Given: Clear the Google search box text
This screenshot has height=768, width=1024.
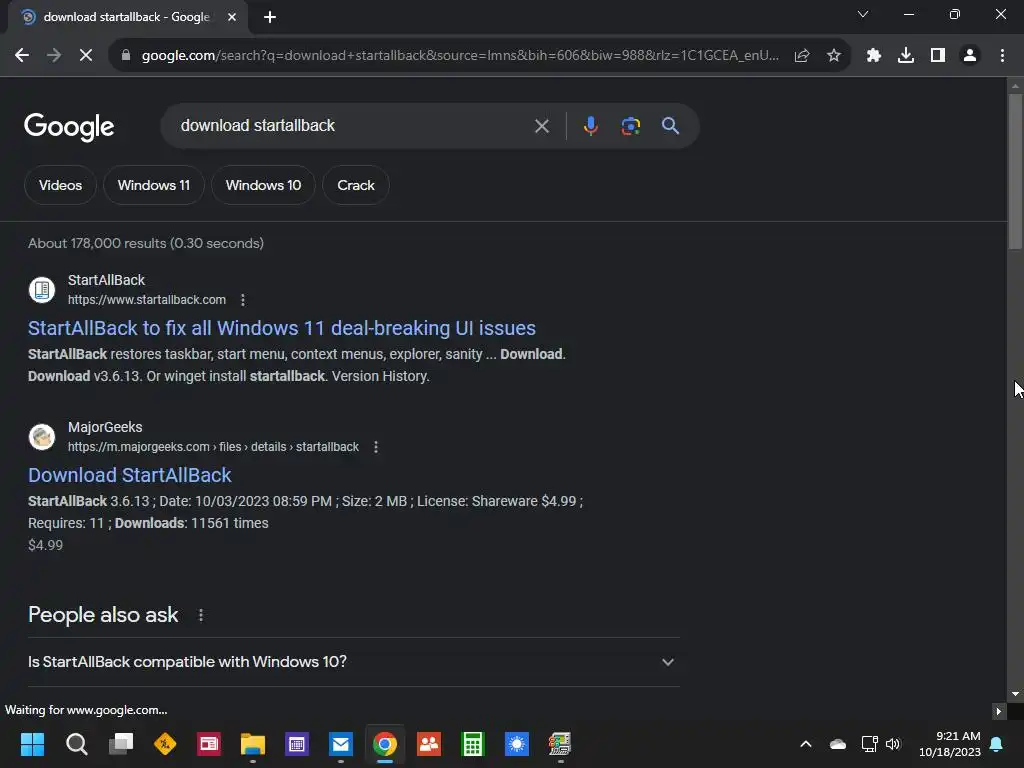Looking at the screenshot, I should click(542, 126).
